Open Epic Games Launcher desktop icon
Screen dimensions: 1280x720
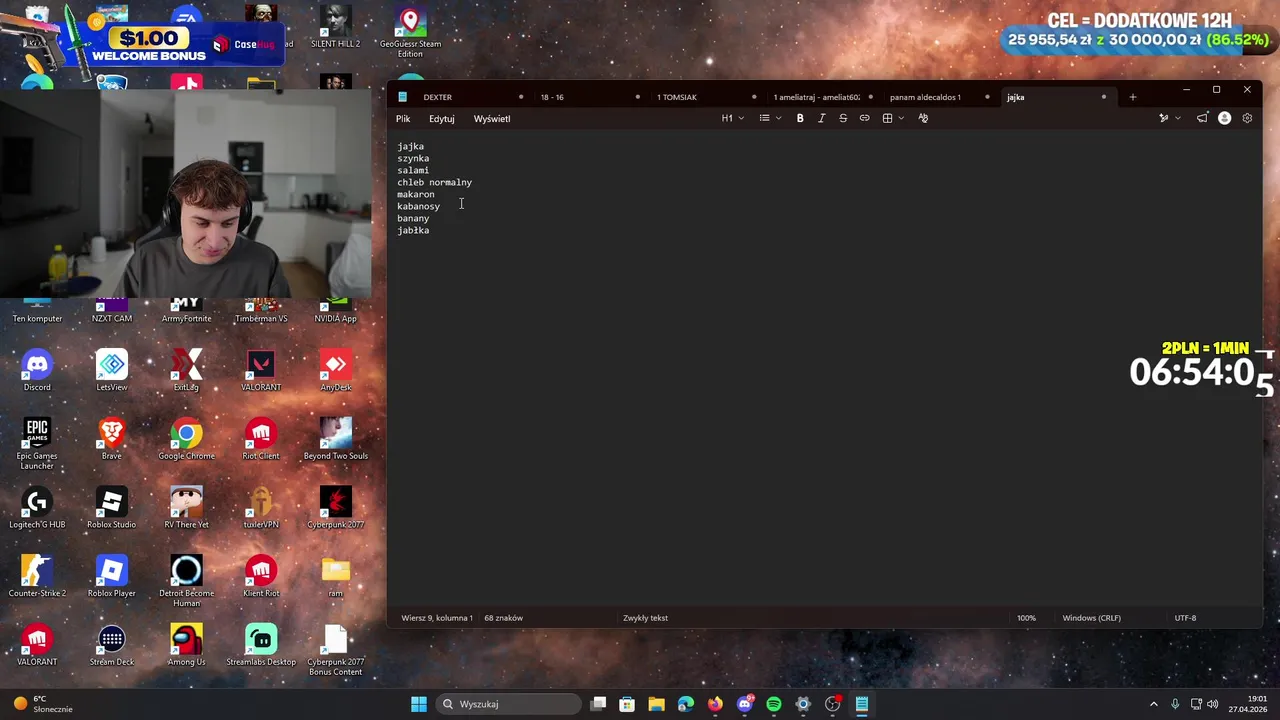tap(37, 444)
